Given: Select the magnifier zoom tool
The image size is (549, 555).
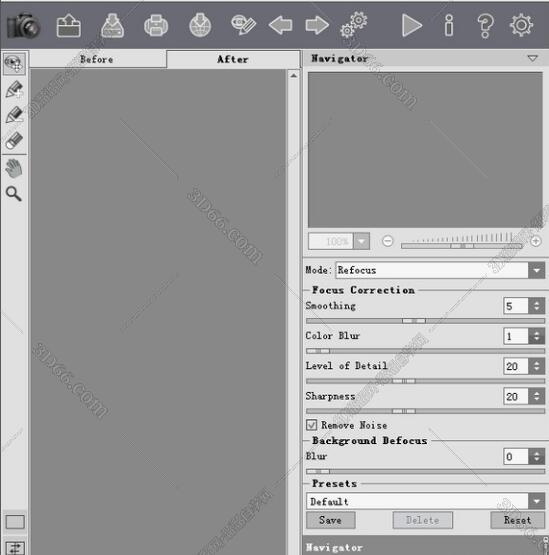Looking at the screenshot, I should (14, 194).
